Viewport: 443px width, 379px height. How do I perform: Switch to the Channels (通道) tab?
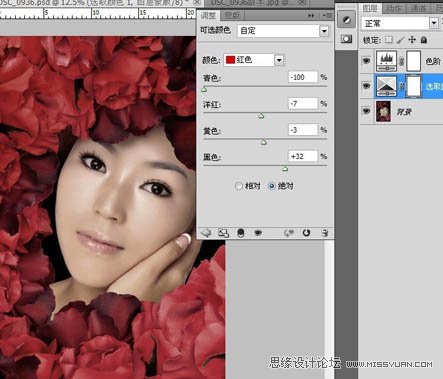[x=418, y=9]
